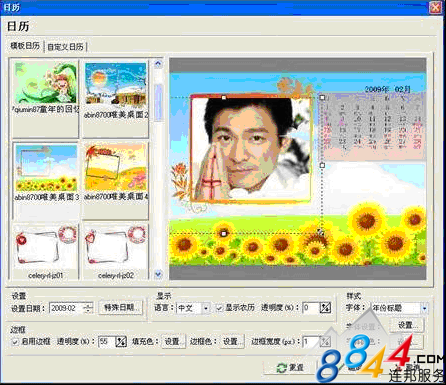
Task: Expand the 字体 dropdown showing 年份标题
Action: pyautogui.click(x=424, y=308)
